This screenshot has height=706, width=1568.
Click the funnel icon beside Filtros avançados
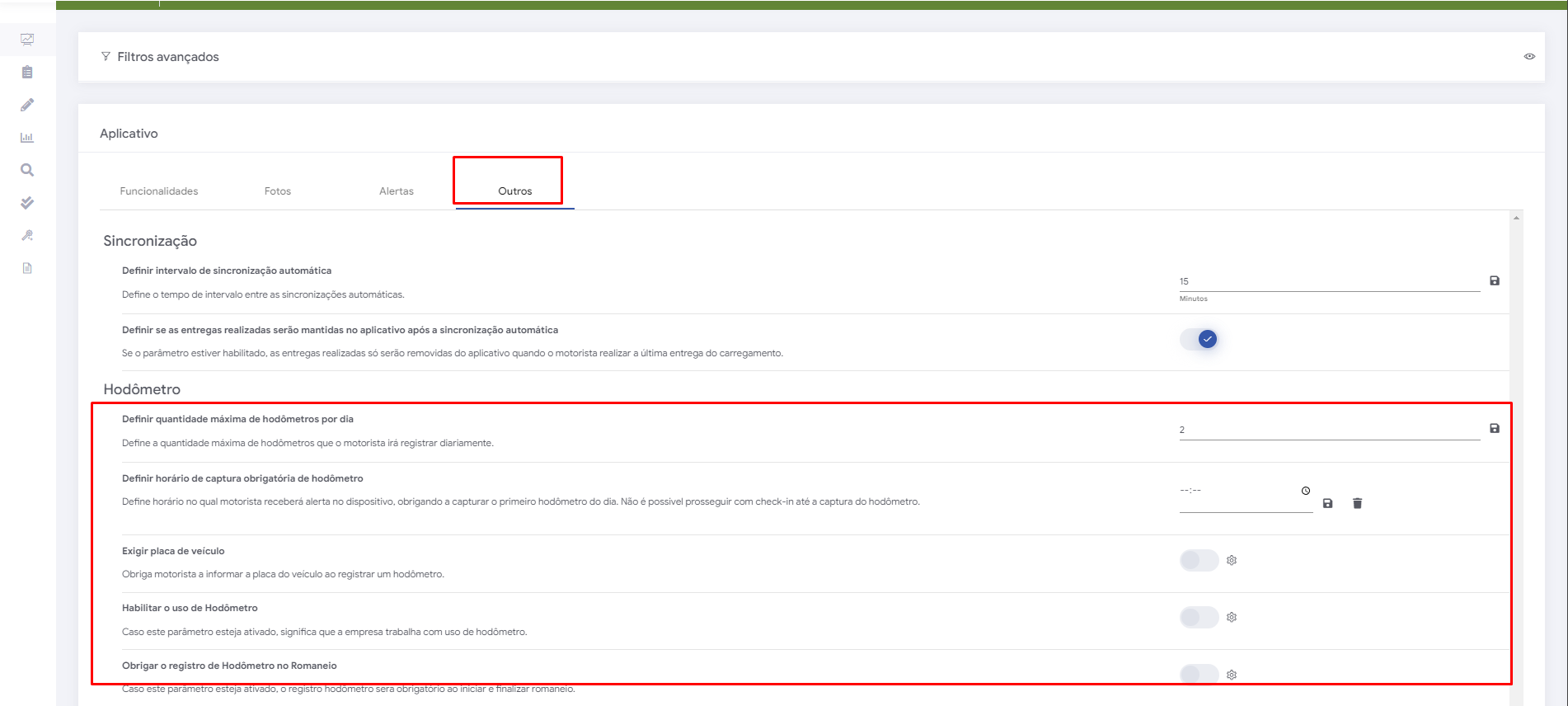(106, 56)
